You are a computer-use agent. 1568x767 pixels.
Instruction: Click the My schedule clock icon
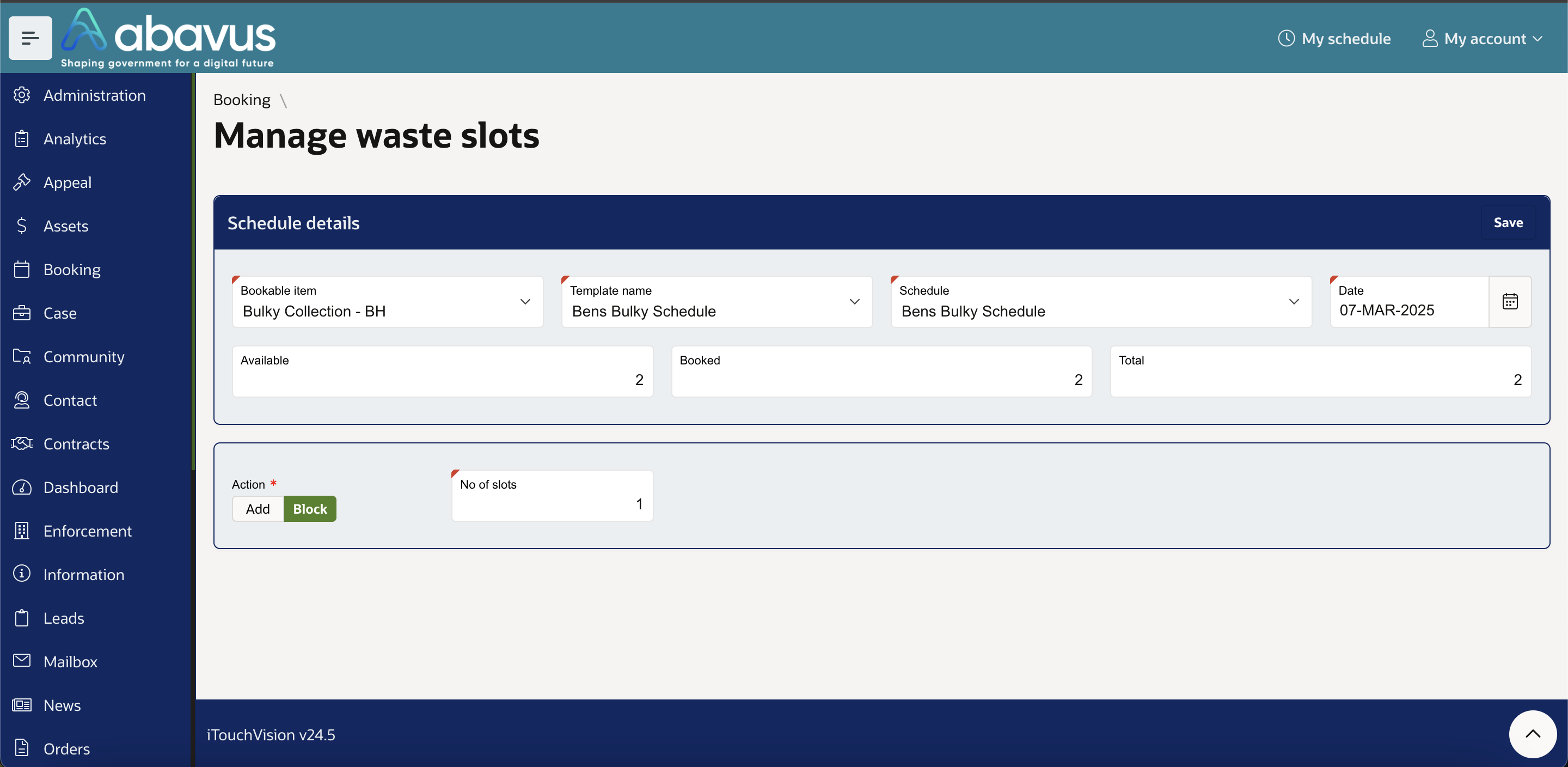pyautogui.click(x=1285, y=38)
